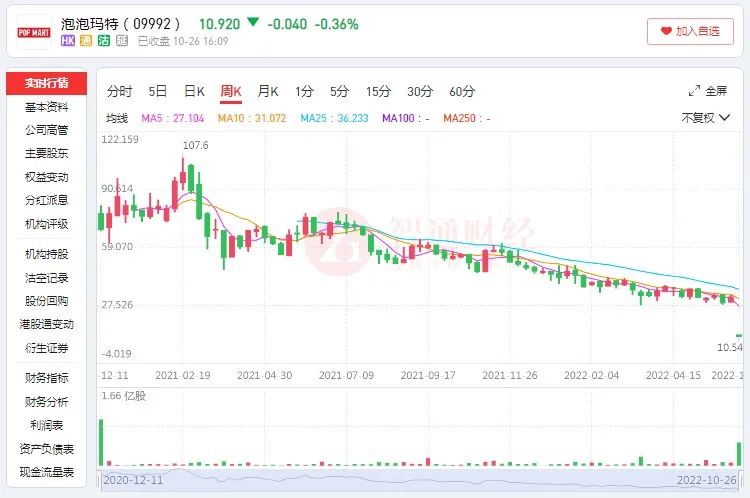
Task: Click the green down-triangle price indicator
Action: click(x=253, y=22)
